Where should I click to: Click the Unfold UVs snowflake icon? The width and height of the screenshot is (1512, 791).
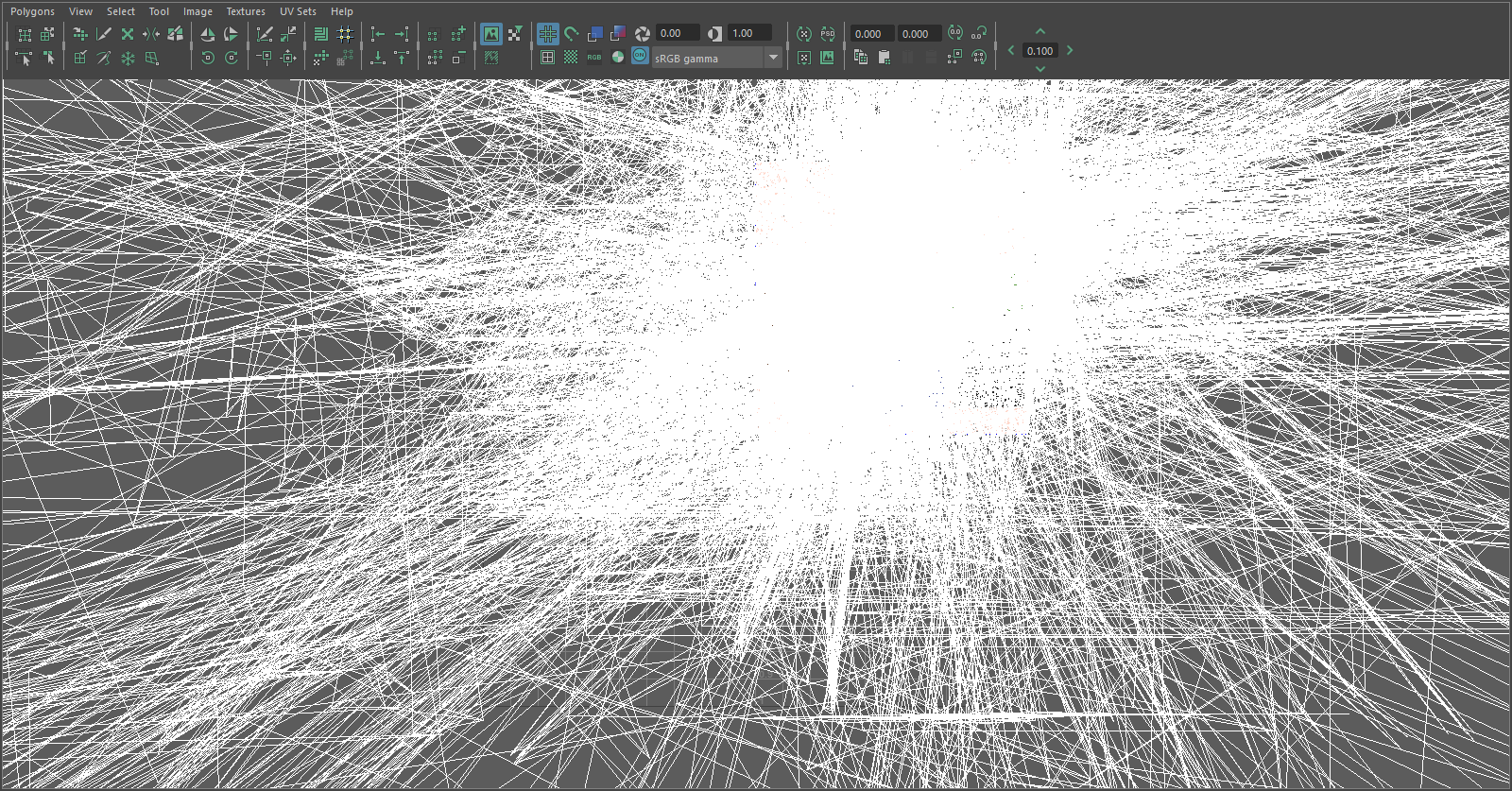(128, 58)
